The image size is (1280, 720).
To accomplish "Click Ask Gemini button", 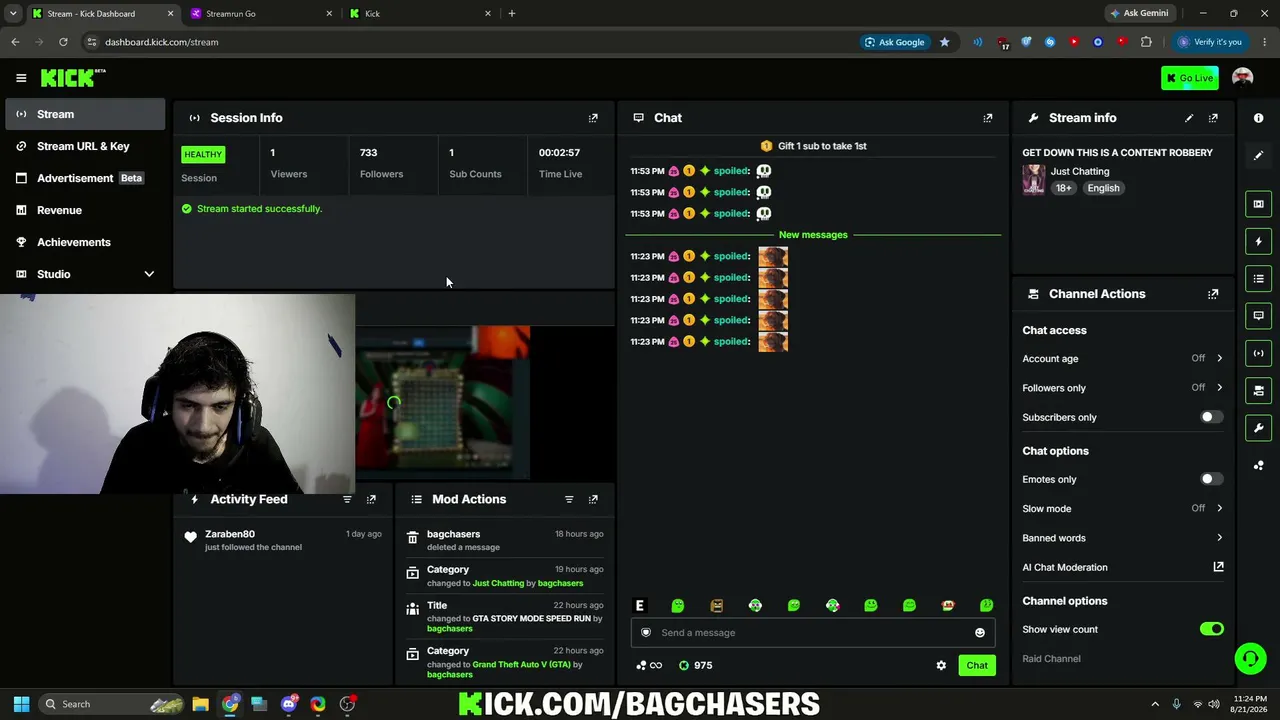I will 1139,14.
